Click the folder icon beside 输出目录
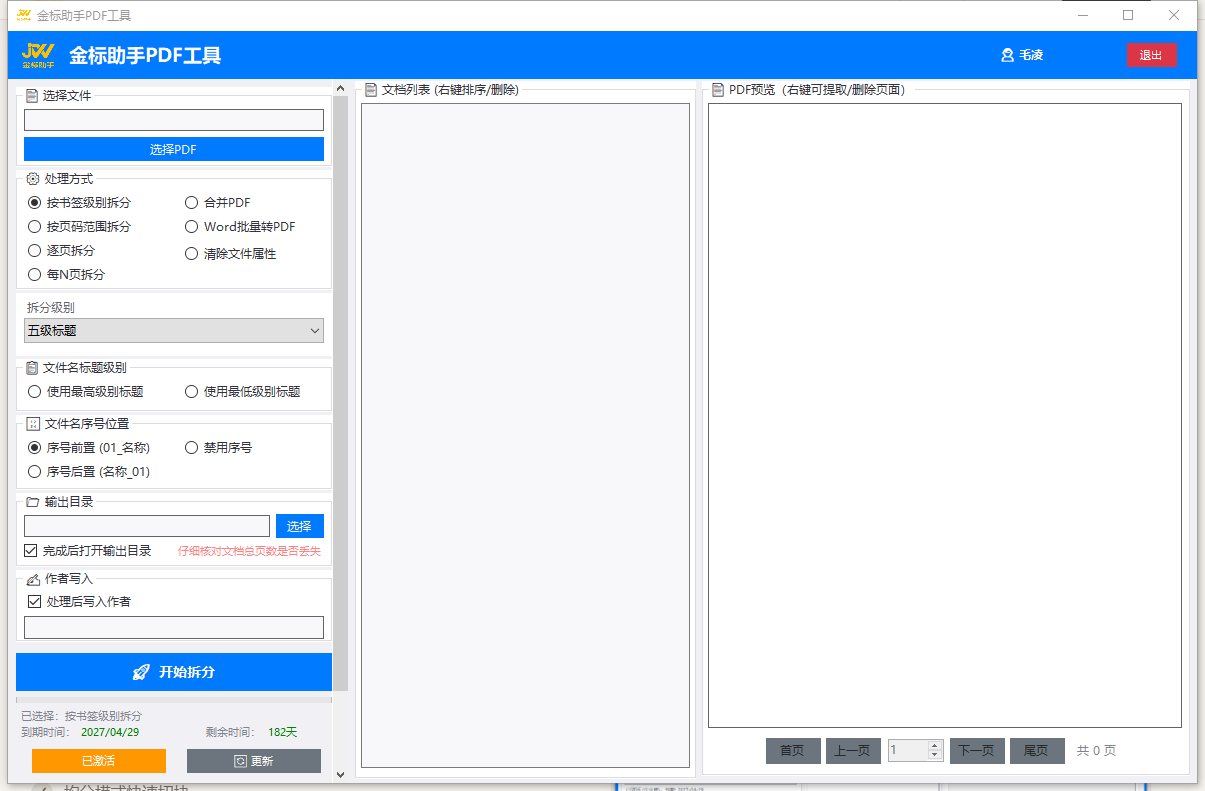This screenshot has height=791, width=1205. click(x=32, y=502)
